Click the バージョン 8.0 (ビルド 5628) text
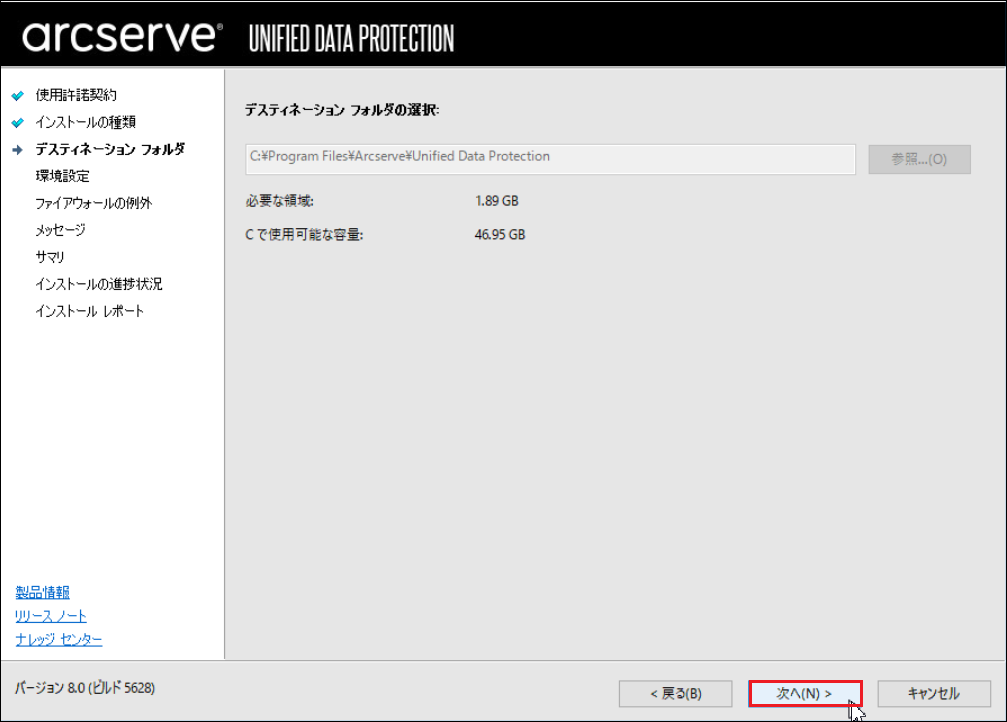 click(x=85, y=688)
